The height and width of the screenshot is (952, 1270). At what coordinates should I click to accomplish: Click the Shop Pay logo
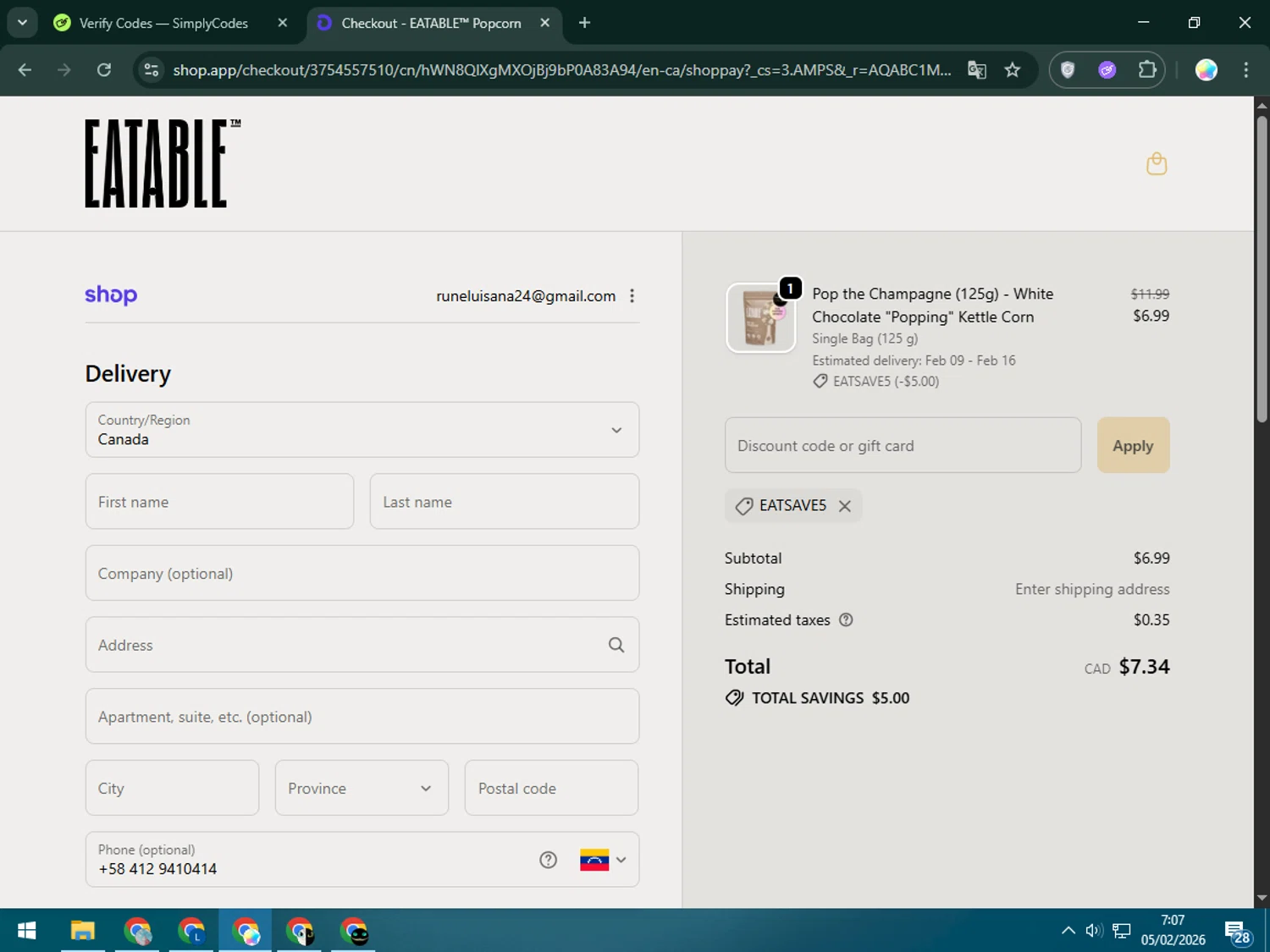click(x=111, y=294)
